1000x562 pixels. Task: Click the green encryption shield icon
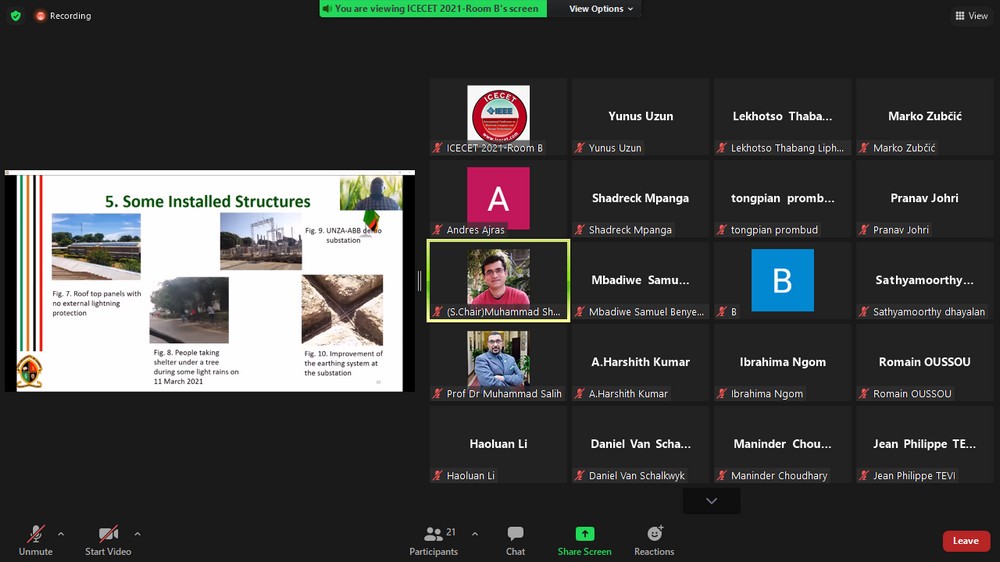click(15, 16)
